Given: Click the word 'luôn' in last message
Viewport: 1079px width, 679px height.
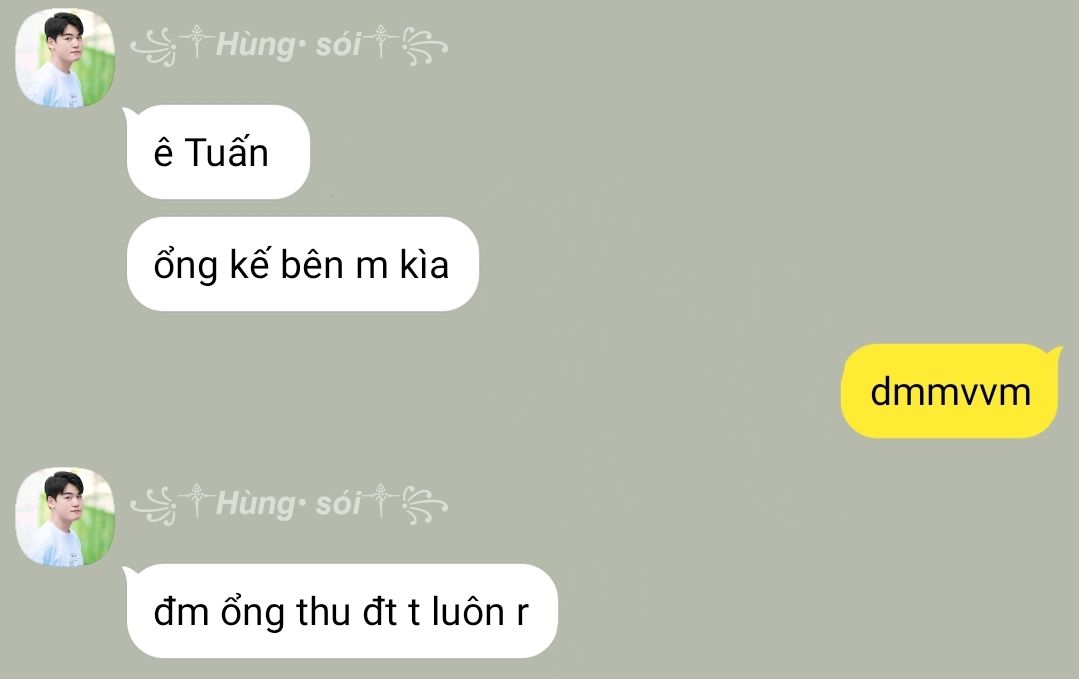Looking at the screenshot, I should pos(469,611).
